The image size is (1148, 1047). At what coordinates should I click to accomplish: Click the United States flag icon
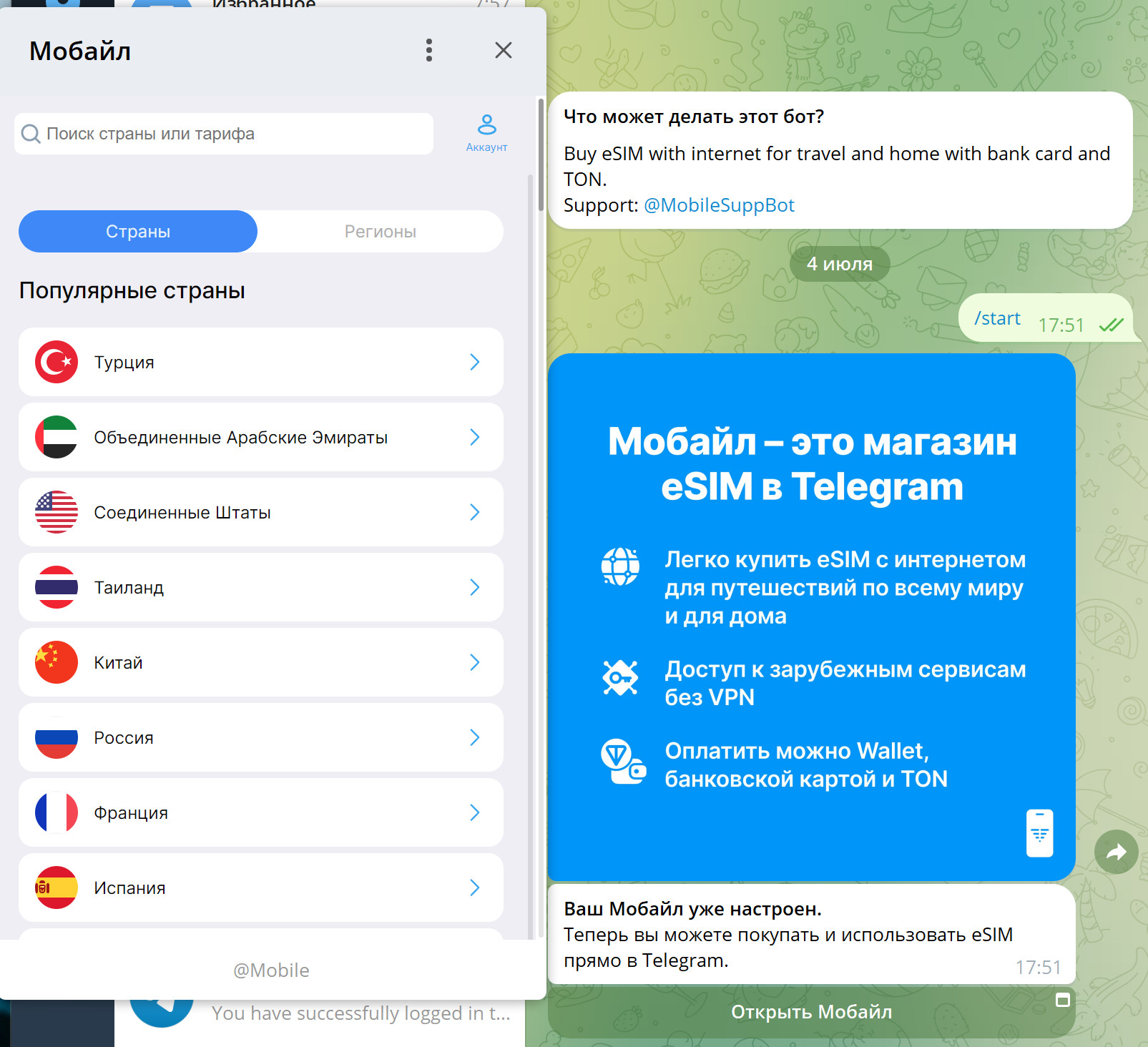(x=57, y=512)
